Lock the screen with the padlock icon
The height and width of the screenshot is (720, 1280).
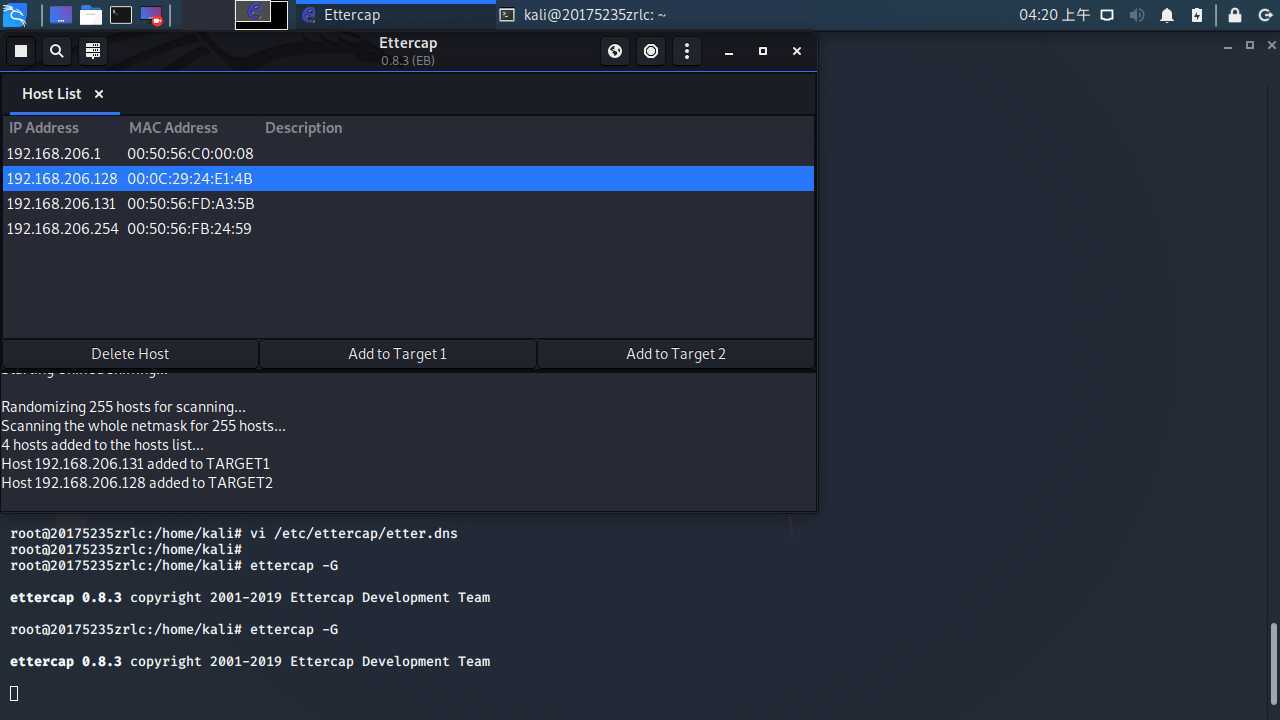tap(1235, 15)
